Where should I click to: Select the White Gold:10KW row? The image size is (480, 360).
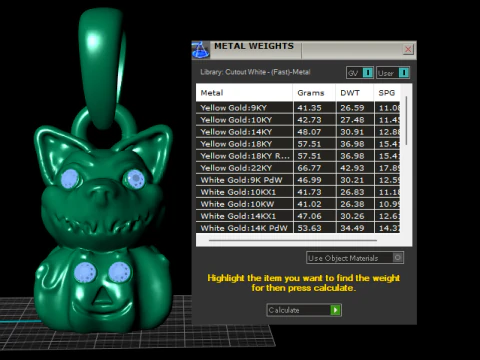click(298, 204)
